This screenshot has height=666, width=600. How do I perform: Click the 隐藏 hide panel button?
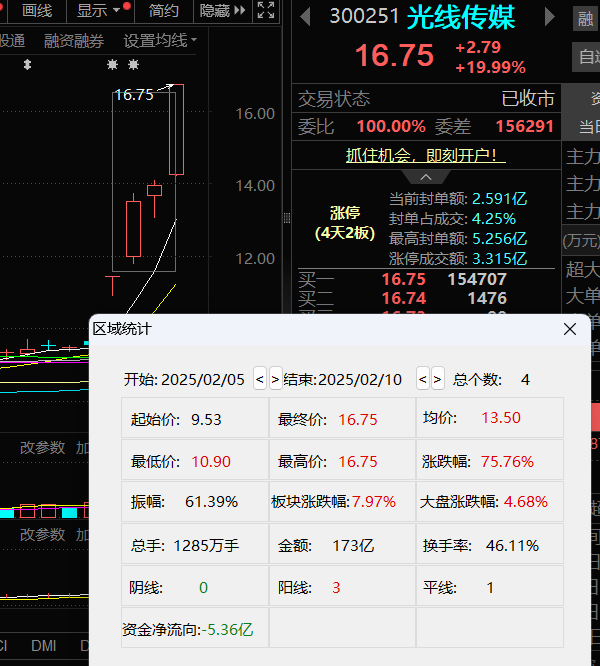click(x=223, y=11)
